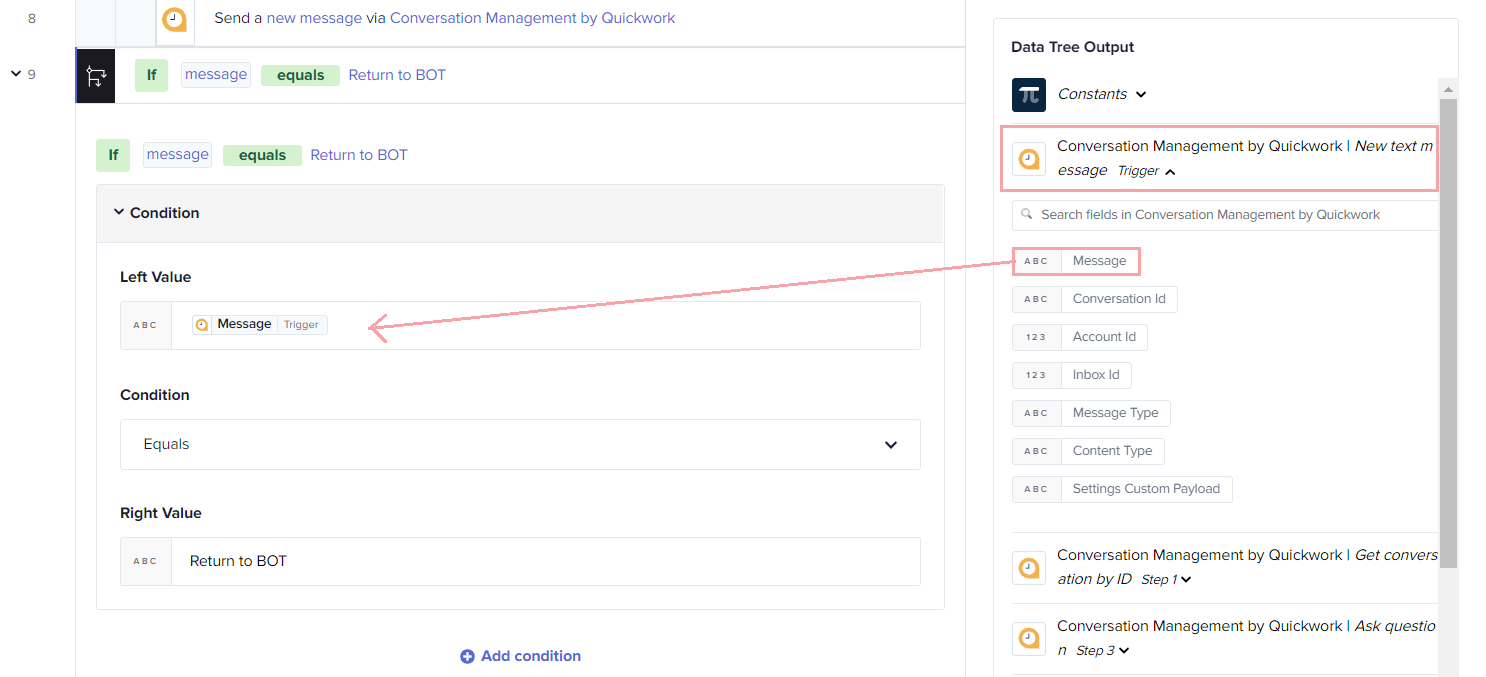1486x677 pixels.
Task: Click the If badge in the step 9 header
Action: tap(151, 75)
